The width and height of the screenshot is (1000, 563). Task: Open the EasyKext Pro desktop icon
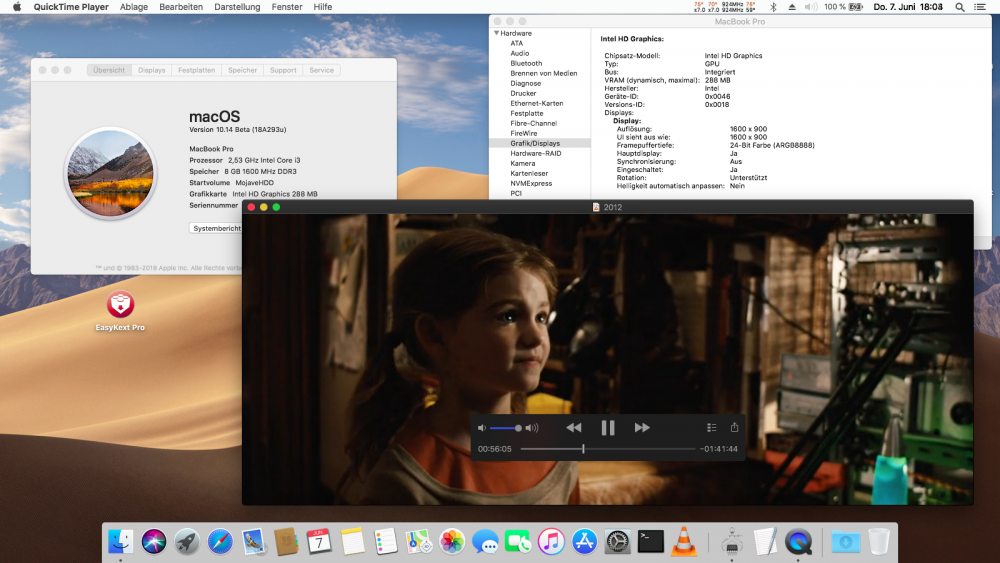pos(120,305)
